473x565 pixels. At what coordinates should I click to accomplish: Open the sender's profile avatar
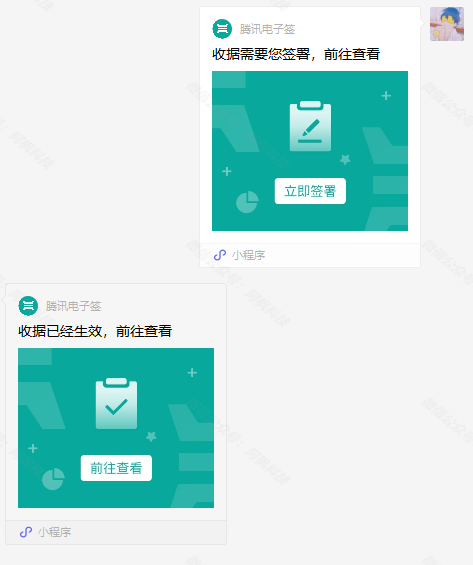click(x=447, y=24)
